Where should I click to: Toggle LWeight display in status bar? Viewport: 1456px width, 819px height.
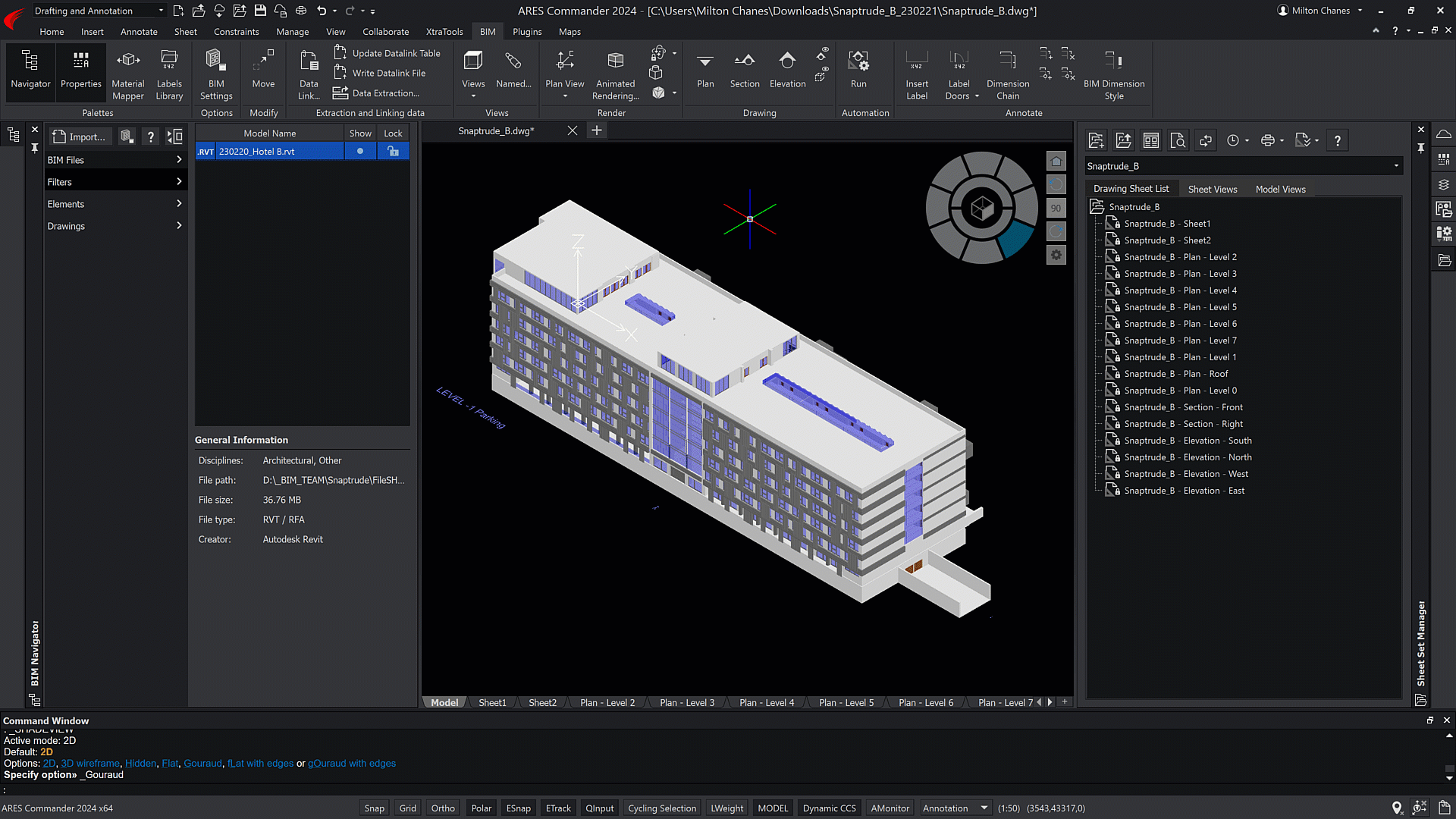click(726, 808)
